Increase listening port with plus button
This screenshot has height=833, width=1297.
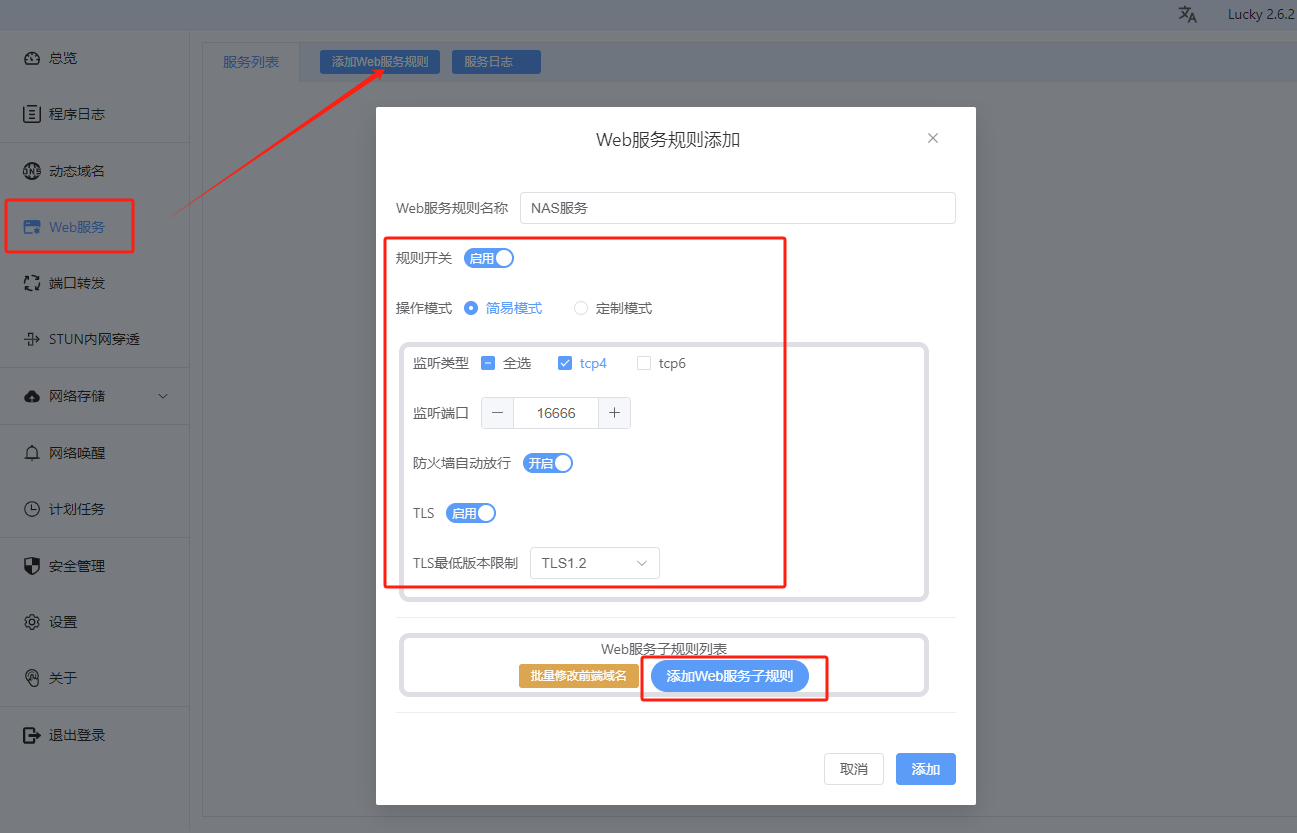[614, 413]
